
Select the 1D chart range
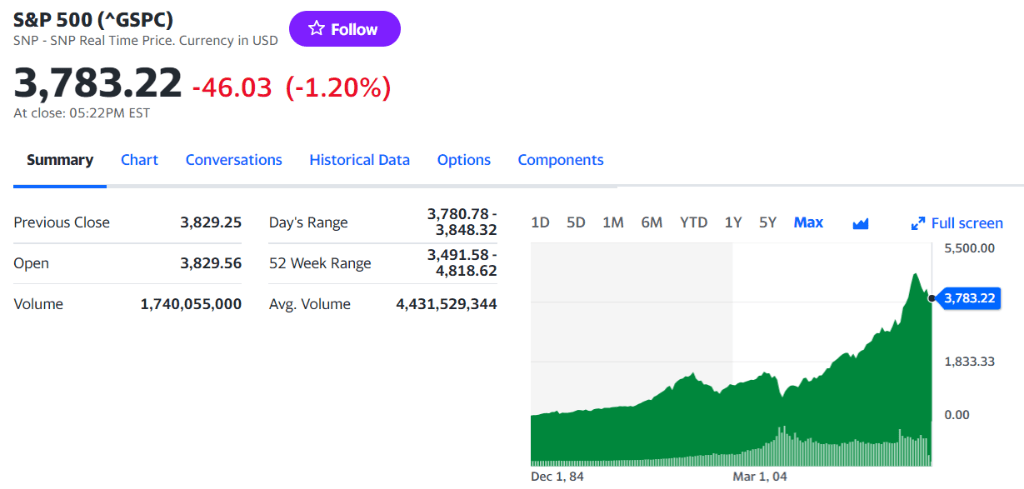540,223
